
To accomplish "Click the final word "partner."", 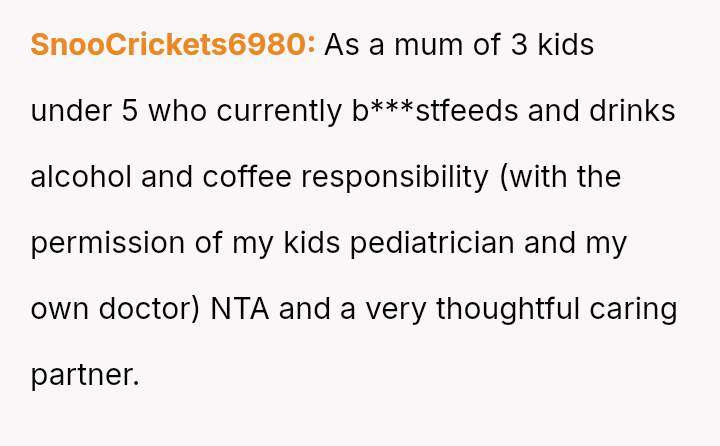I will [x=85, y=375].
